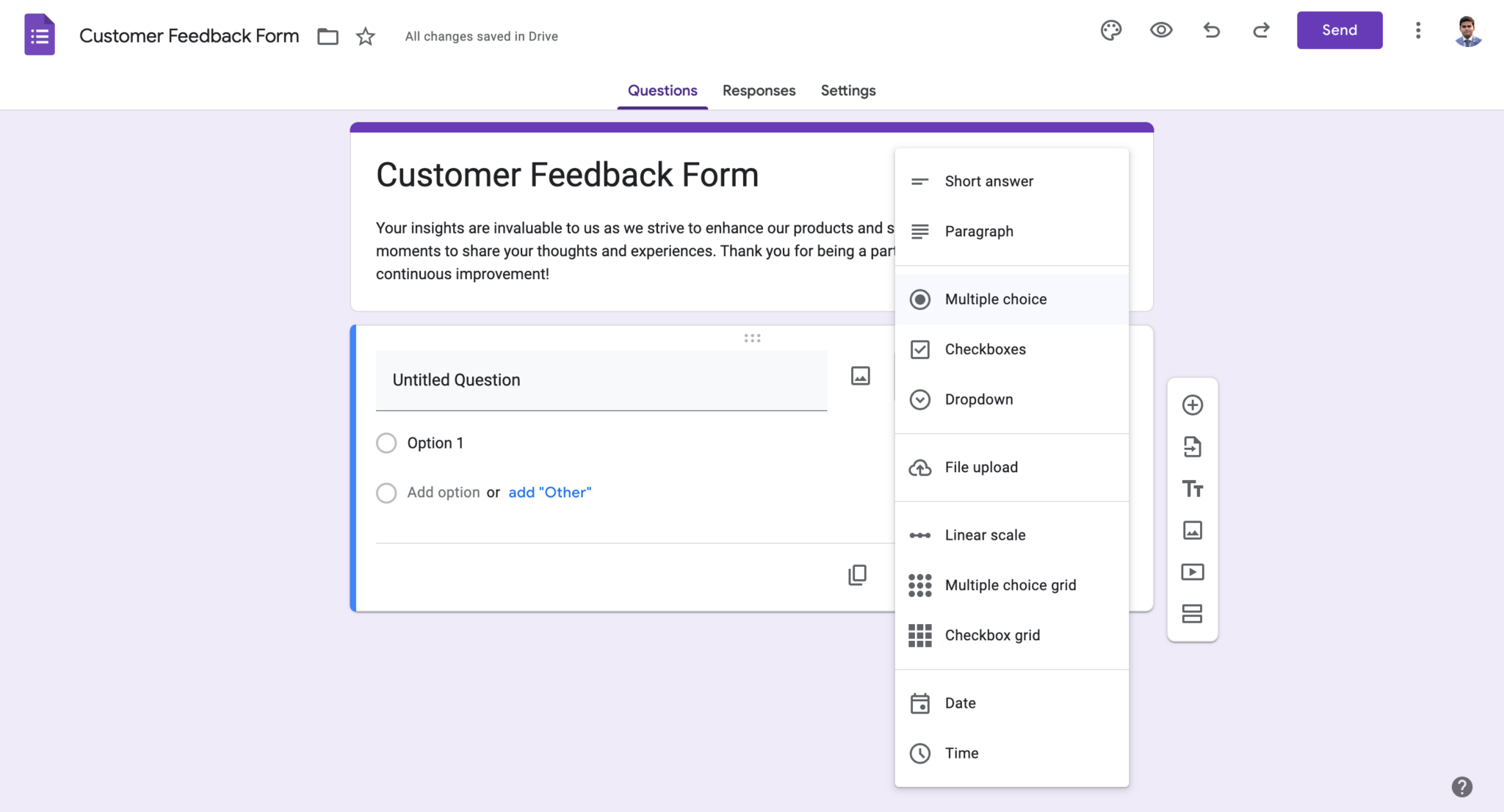Duplicate the current question

[x=856, y=575]
